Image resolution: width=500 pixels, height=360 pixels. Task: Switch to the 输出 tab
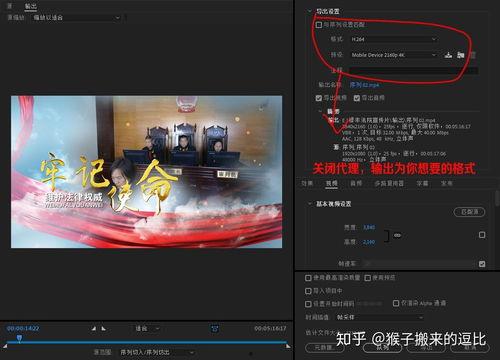tap(31, 6)
